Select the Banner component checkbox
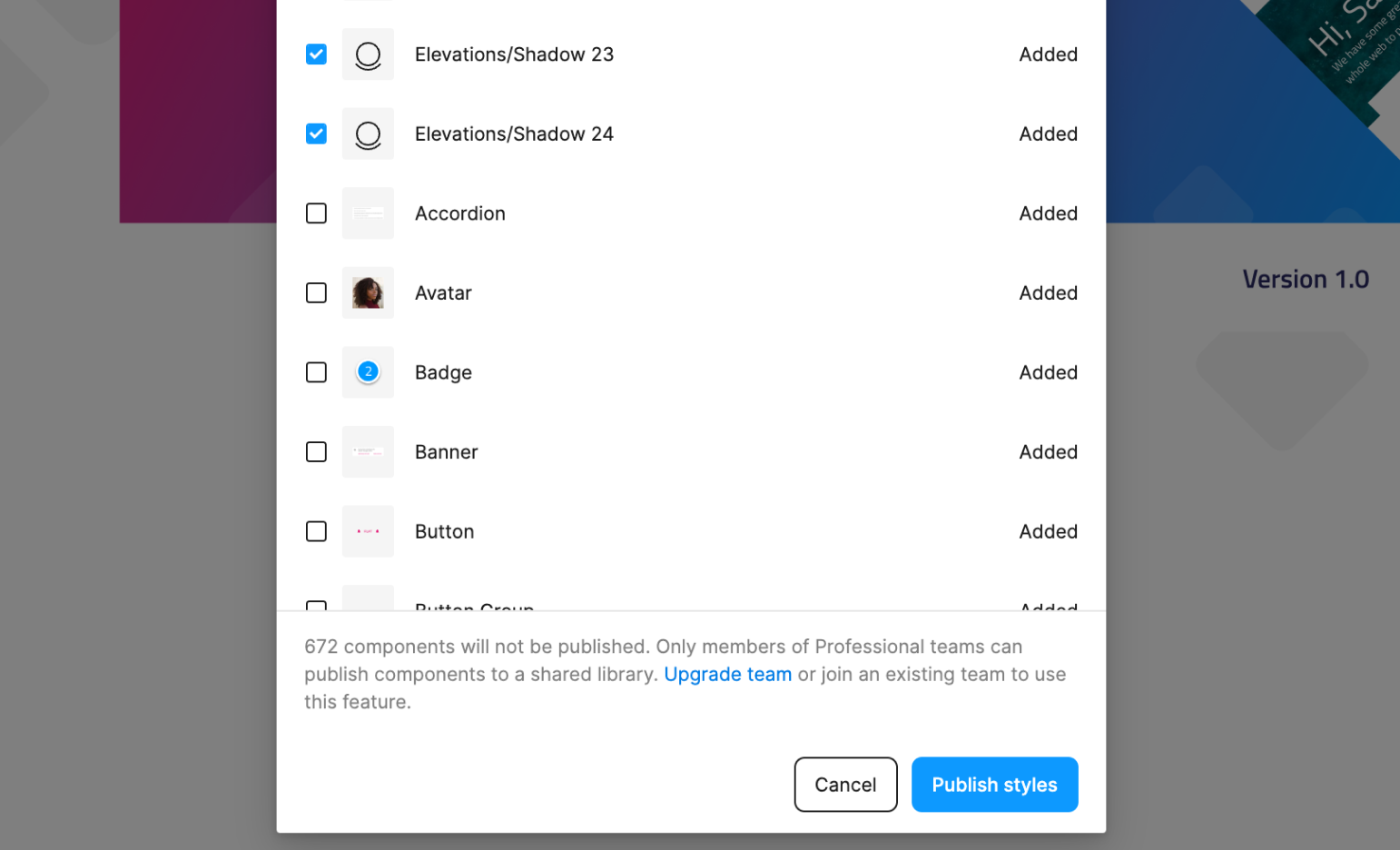Screen dimensions: 1400x850 (x=316, y=452)
